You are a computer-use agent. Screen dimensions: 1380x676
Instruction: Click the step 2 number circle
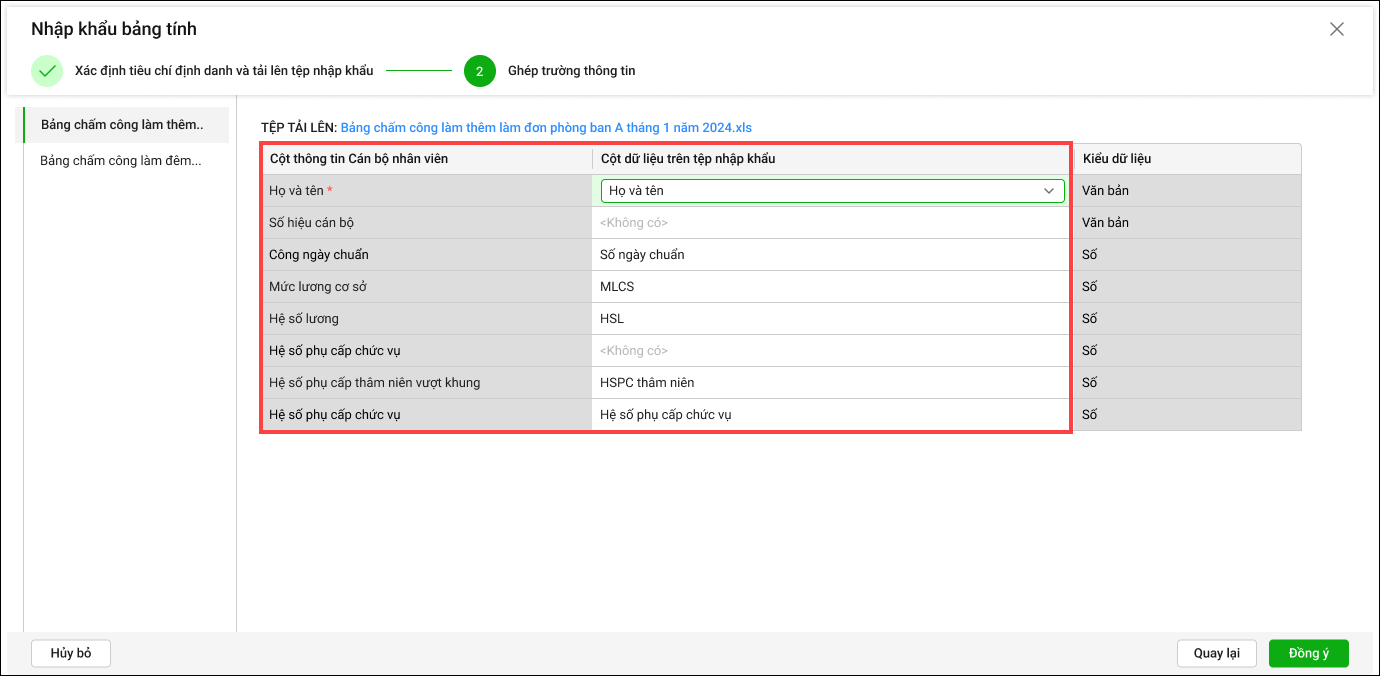479,71
